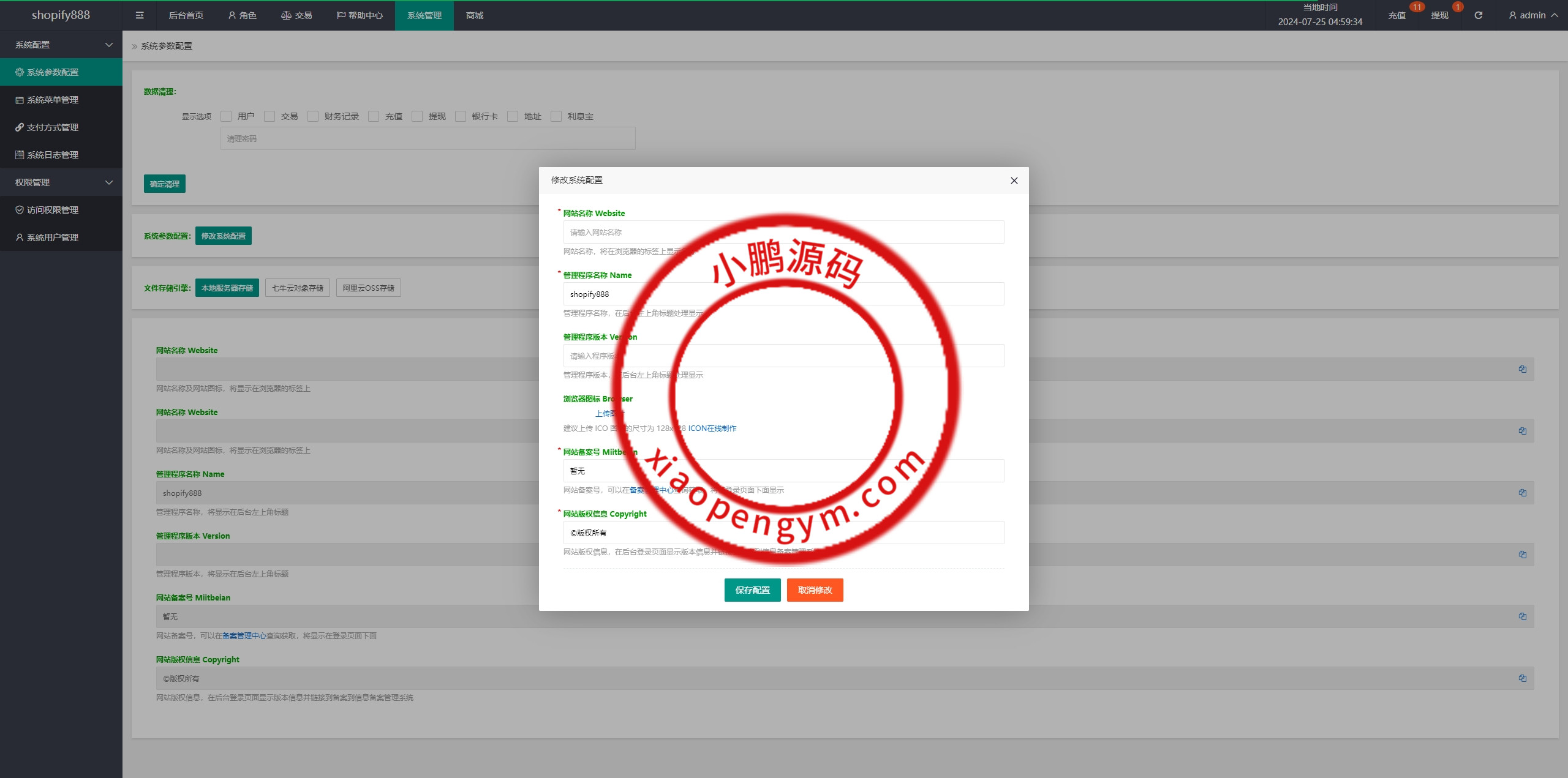Check the 用户 data cleanup checkbox
The image size is (1568, 778).
tap(226, 116)
